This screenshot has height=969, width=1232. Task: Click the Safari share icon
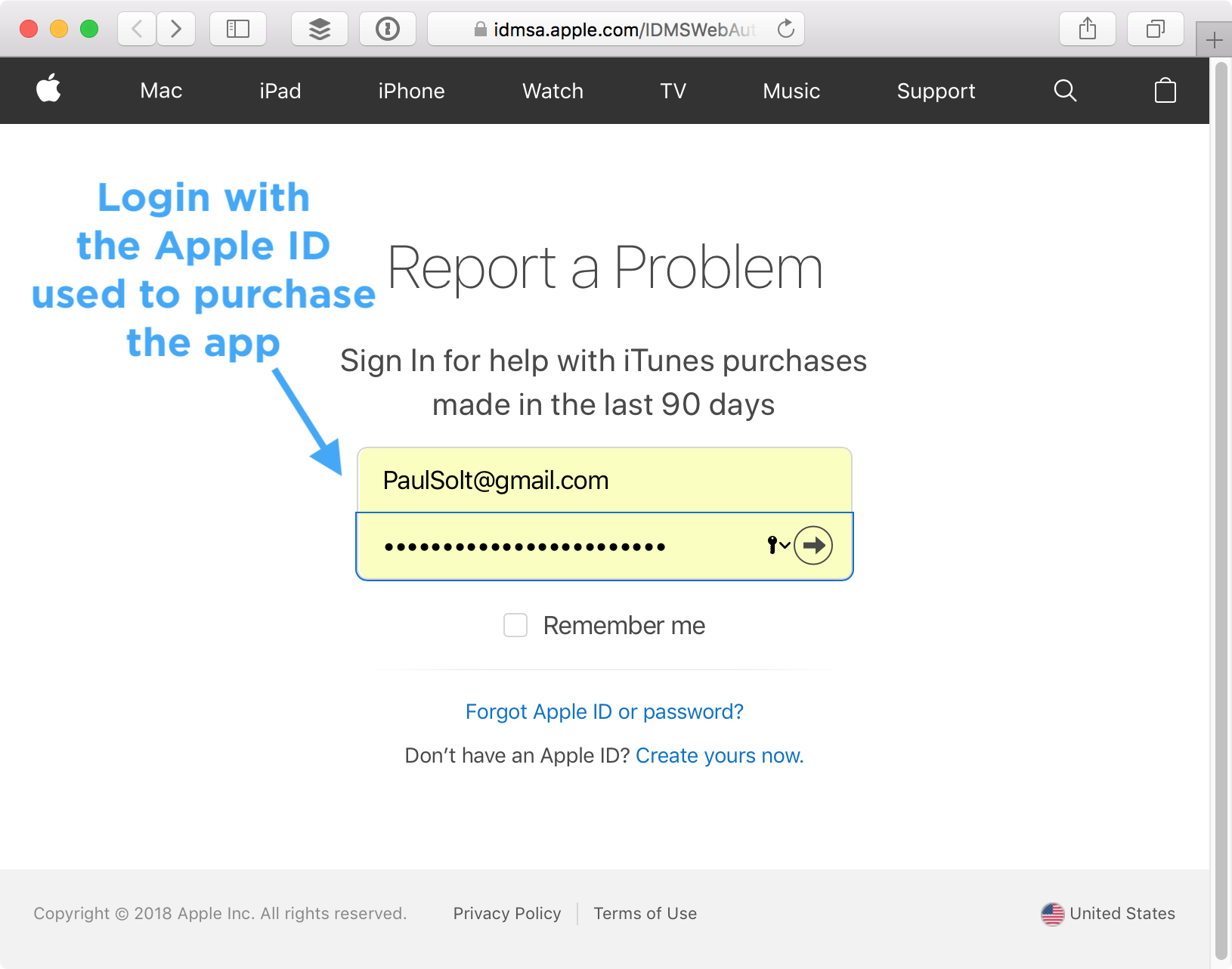1088,29
